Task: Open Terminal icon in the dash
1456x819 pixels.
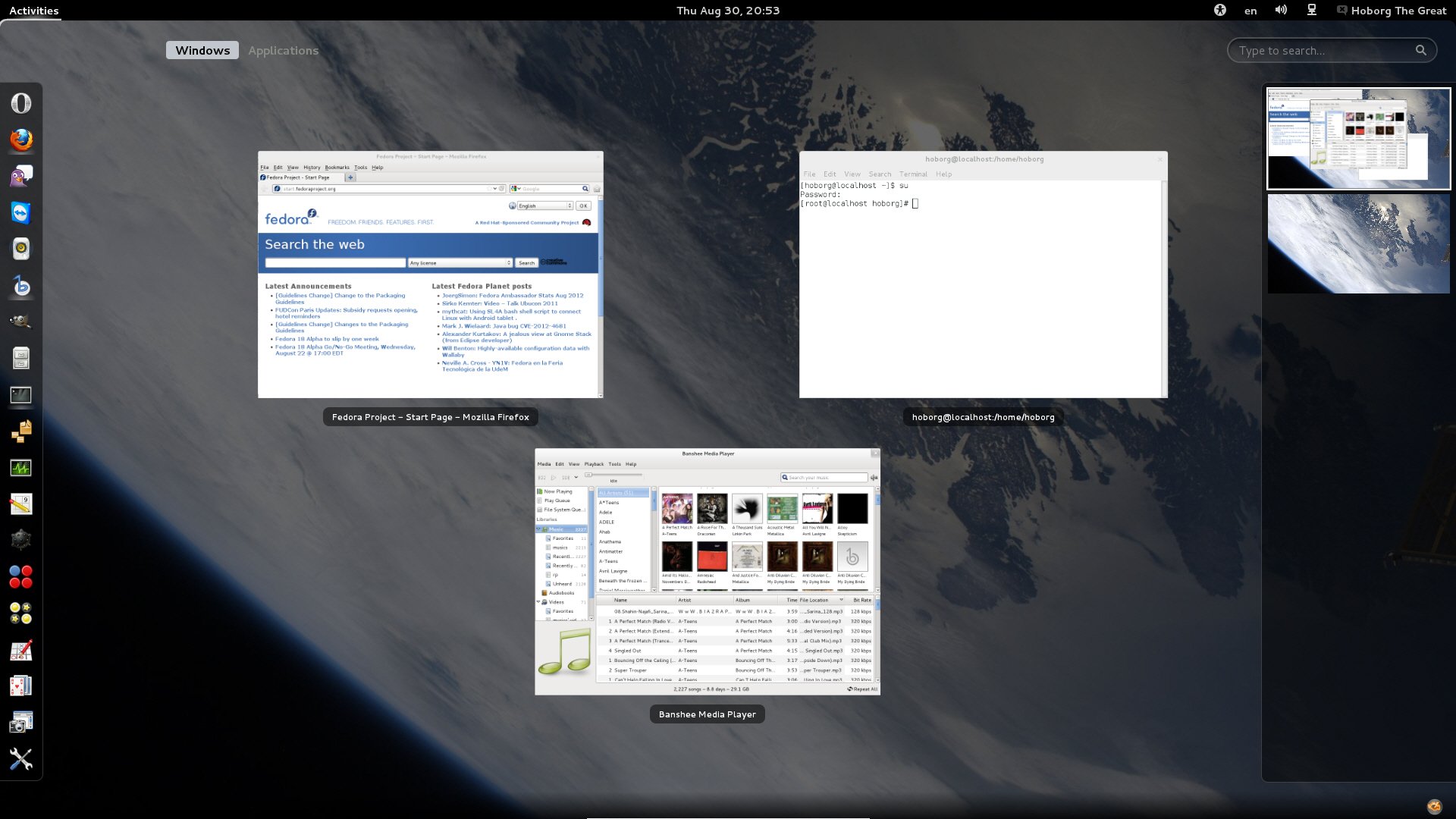Action: coord(21,394)
